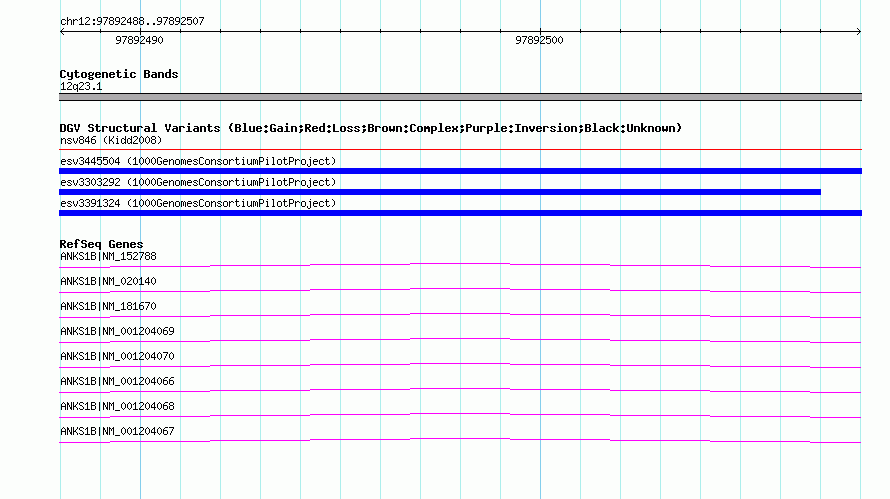This screenshot has width=890, height=499.
Task: Click the esv3391324 variant label
Action: click(x=198, y=203)
